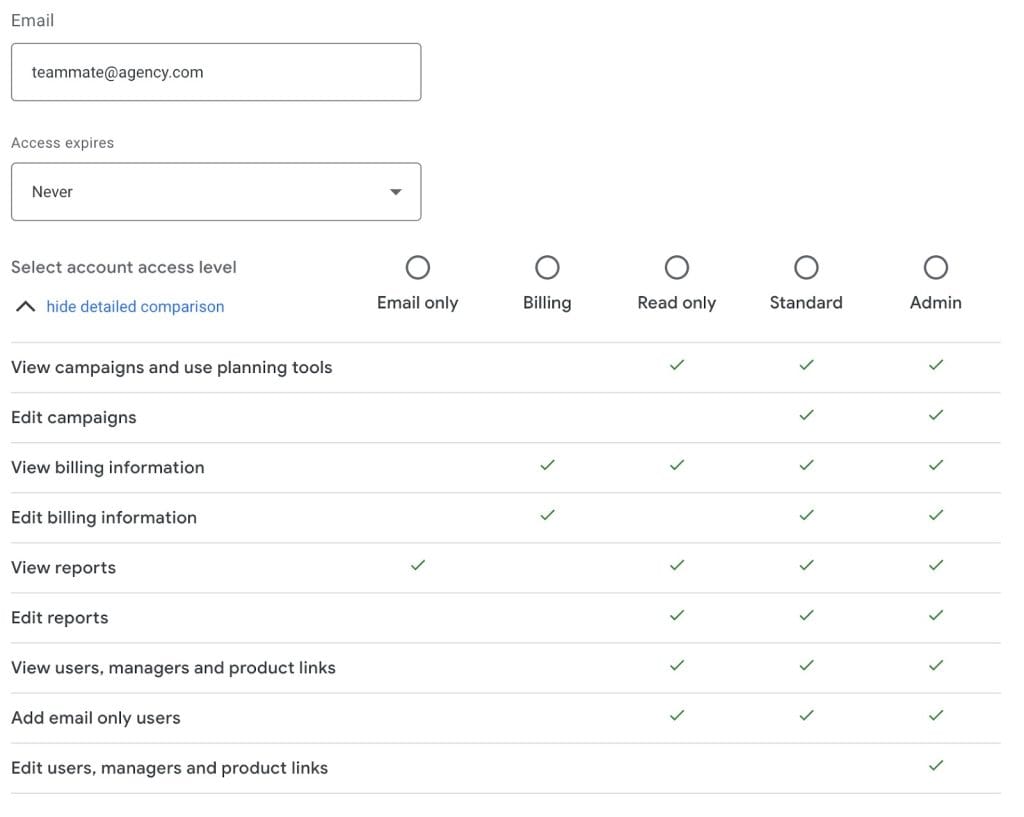Click the Billing column label
Viewport: 1024px width, 817px height.
tap(547, 303)
